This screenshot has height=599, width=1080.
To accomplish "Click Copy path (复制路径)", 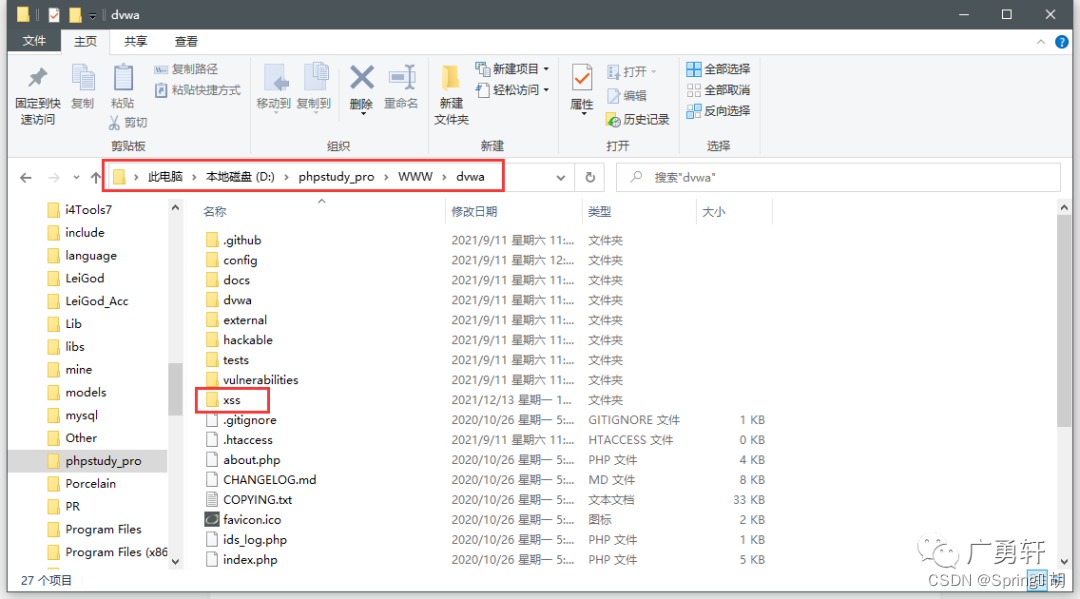I will [186, 69].
